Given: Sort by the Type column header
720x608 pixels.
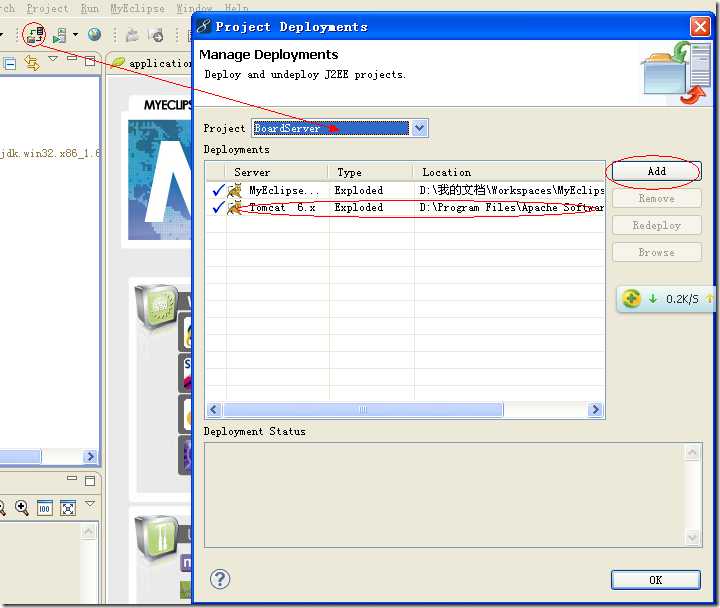Looking at the screenshot, I should coord(371,172).
